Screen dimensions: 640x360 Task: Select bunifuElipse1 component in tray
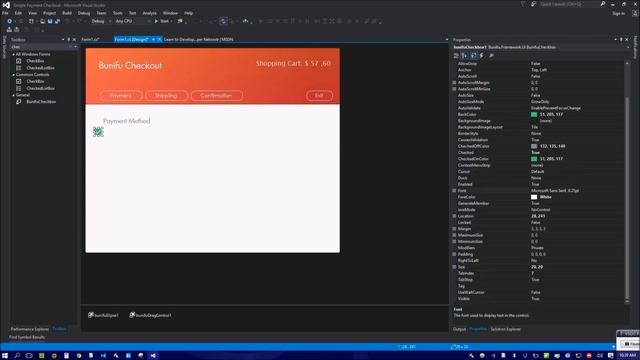(x=103, y=315)
